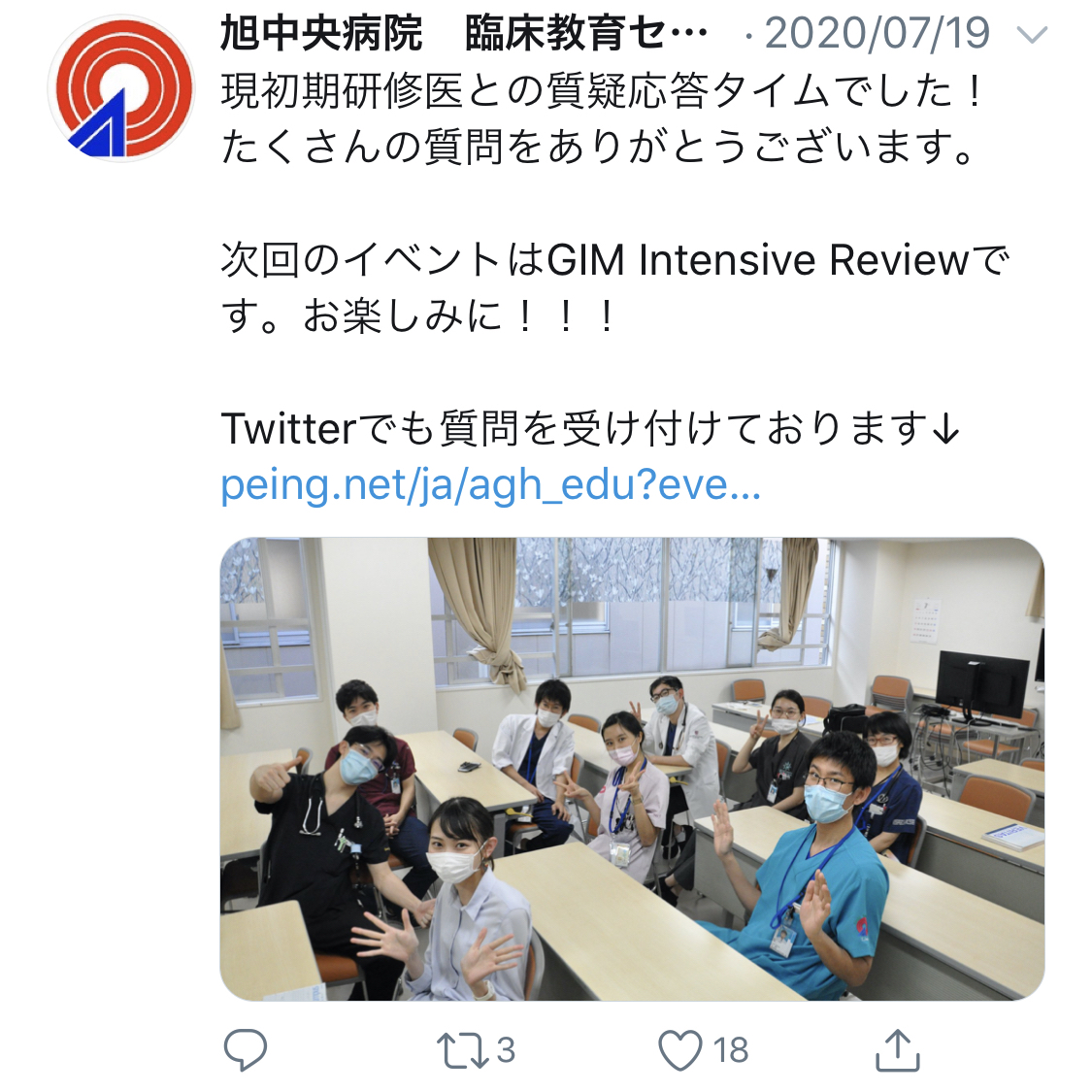The width and height of the screenshot is (1092, 1092).
Task: Click the reply speech bubble icon
Action: [x=246, y=1049]
